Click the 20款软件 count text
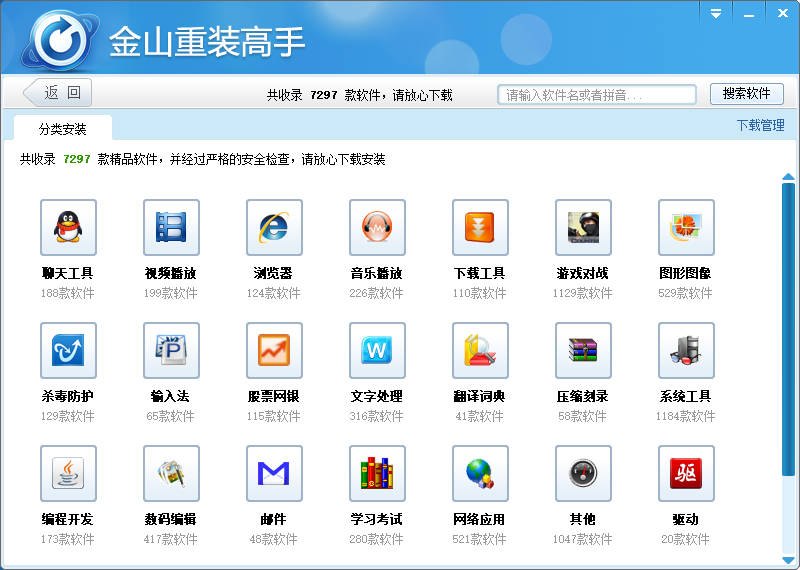Screen dimensions: 800x570 pyautogui.click(x=685, y=539)
